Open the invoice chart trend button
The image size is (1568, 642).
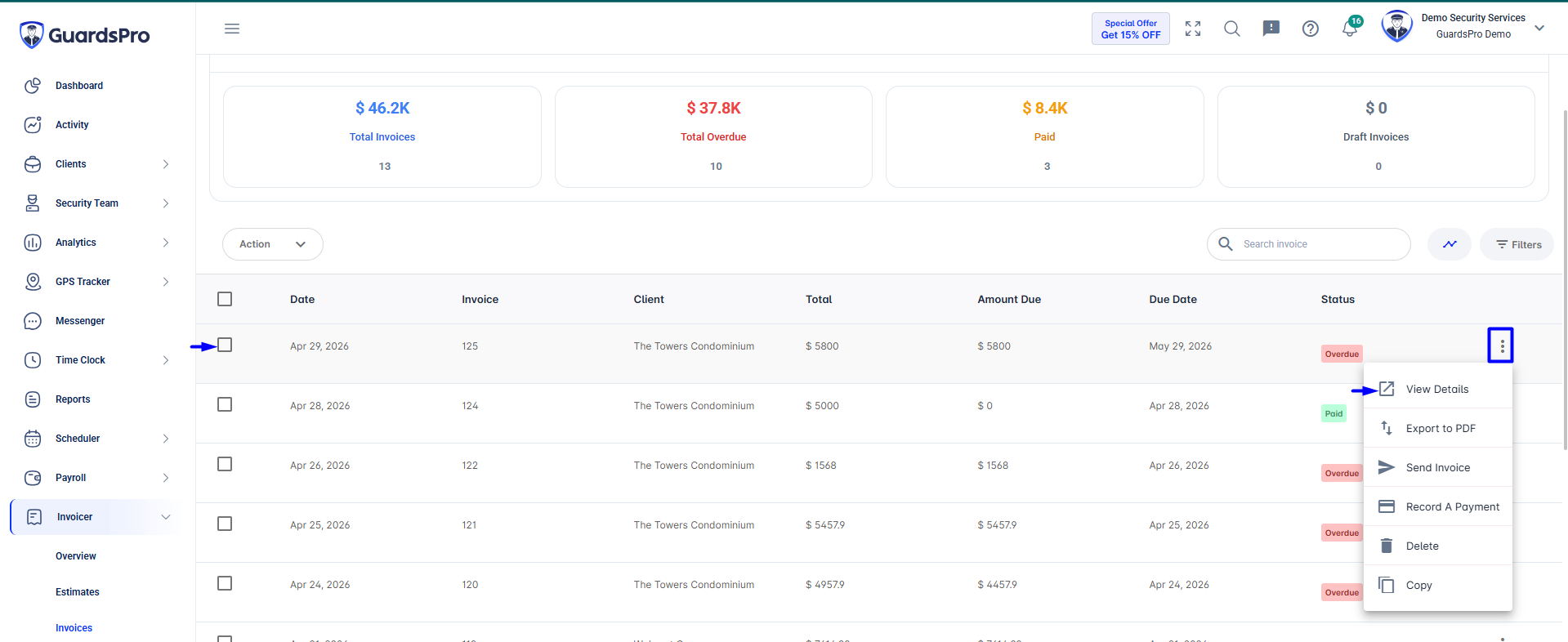click(1450, 244)
